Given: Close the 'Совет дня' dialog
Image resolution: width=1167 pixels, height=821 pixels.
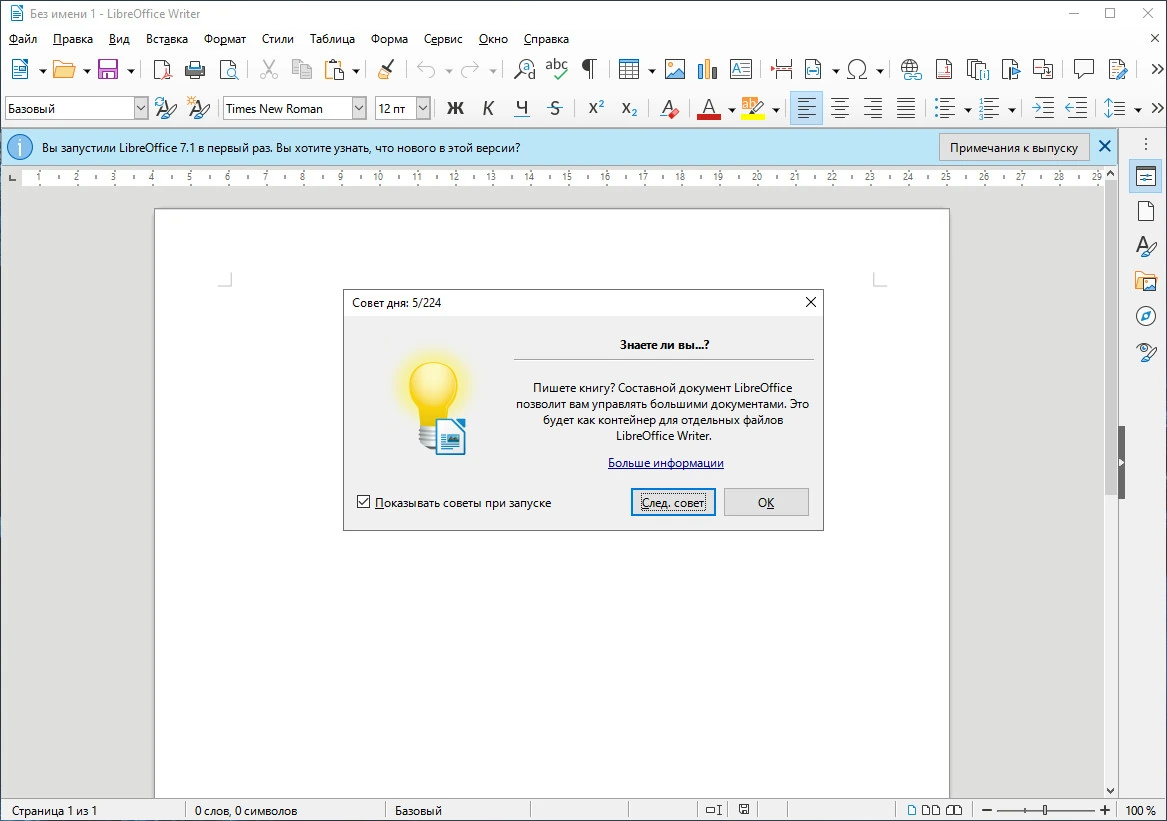Looking at the screenshot, I should point(810,302).
